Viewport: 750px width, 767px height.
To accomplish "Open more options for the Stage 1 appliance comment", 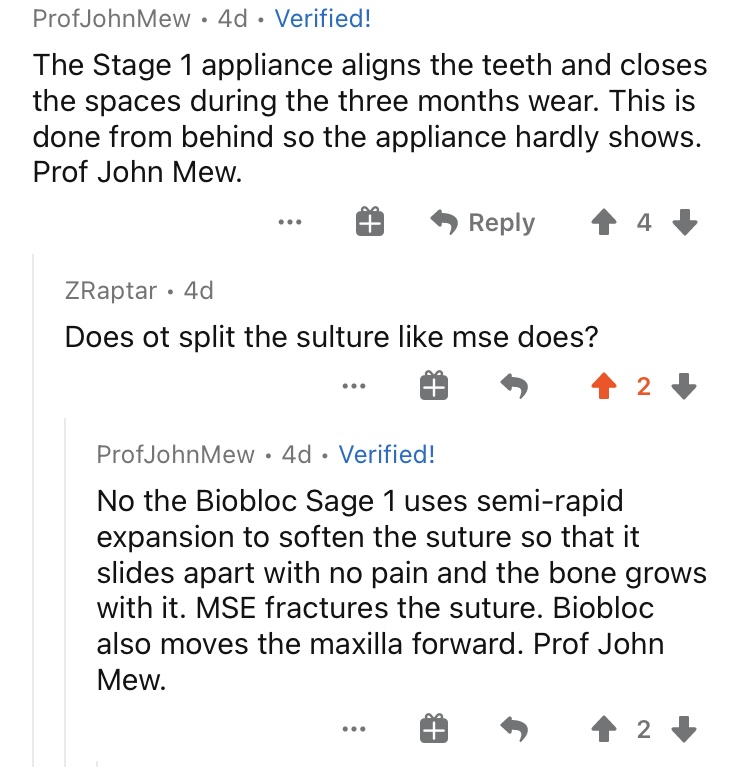I will point(290,222).
